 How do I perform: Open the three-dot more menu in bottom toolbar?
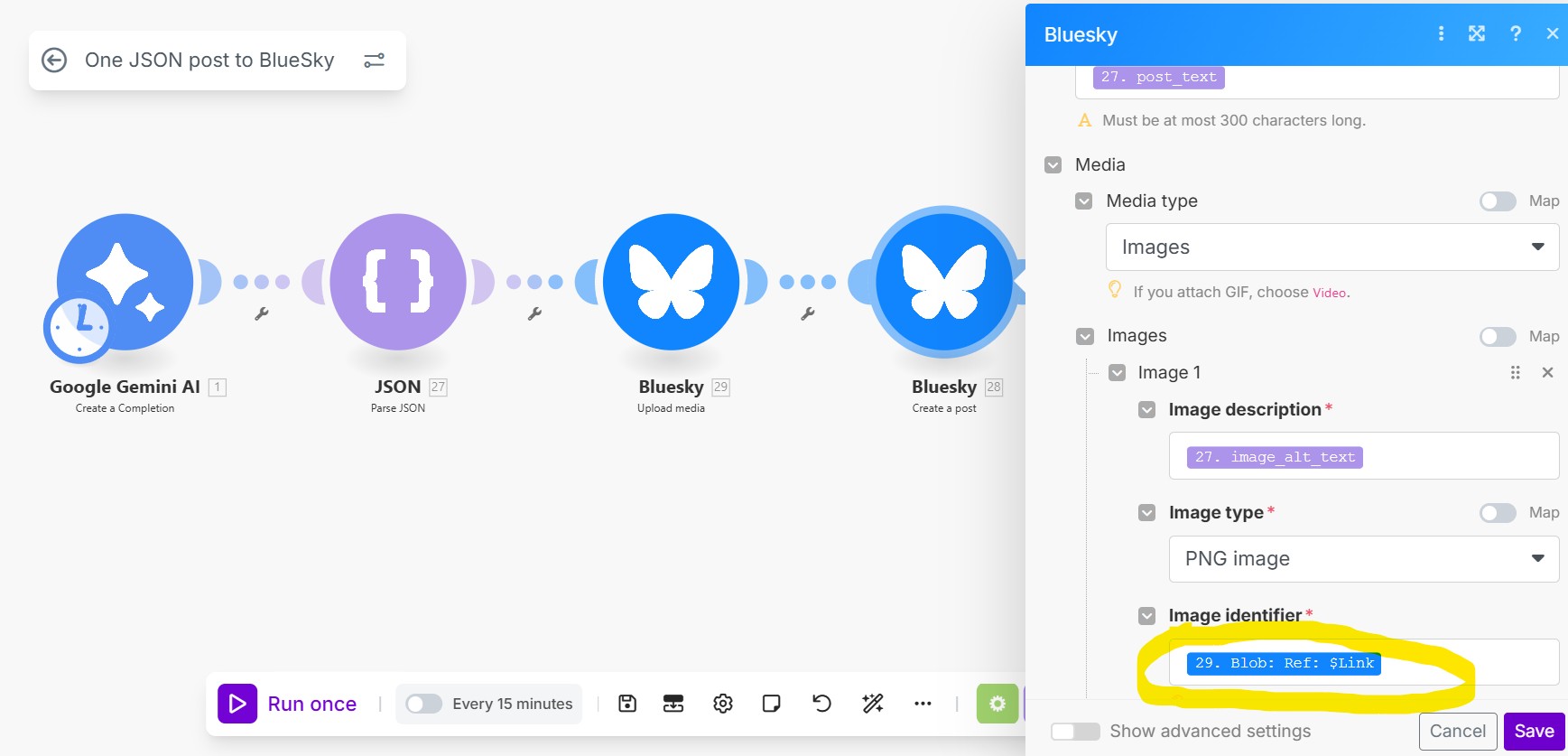click(x=923, y=704)
